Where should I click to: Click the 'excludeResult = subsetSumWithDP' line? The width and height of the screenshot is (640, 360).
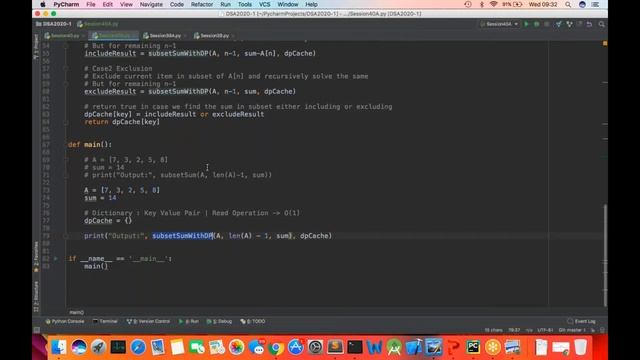pos(190,91)
